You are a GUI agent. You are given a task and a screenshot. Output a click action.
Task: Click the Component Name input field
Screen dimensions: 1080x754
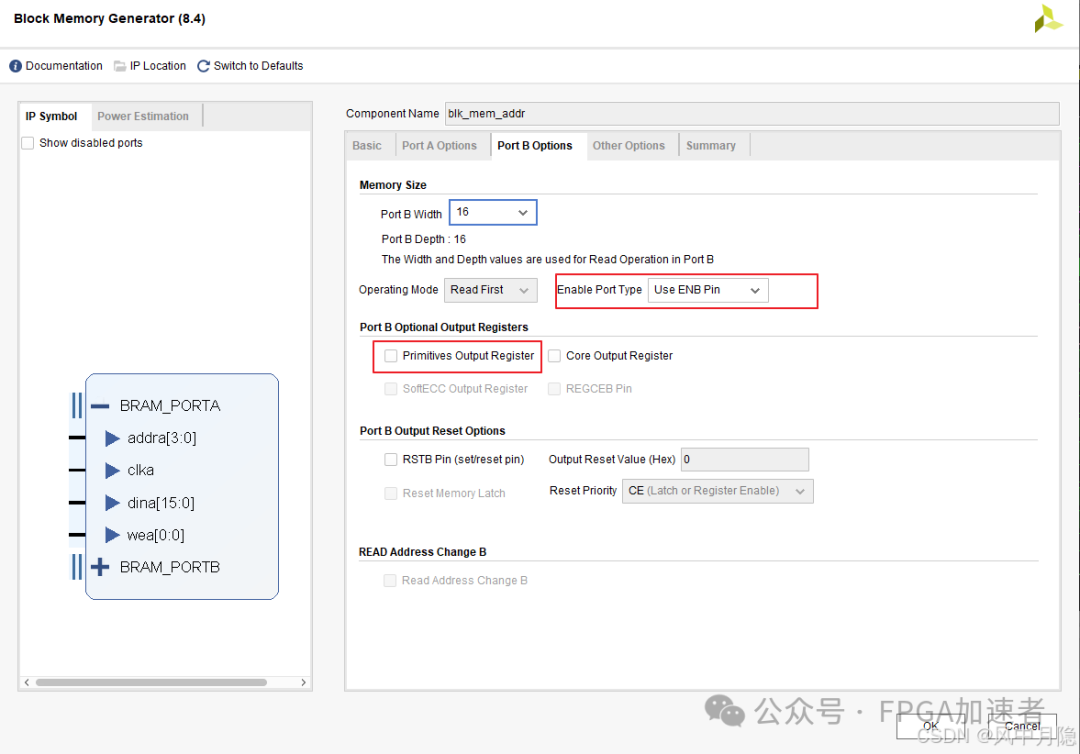pos(750,114)
